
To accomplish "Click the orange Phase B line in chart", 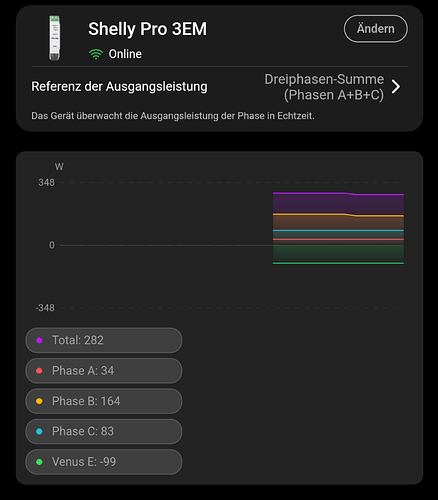I will (310, 214).
